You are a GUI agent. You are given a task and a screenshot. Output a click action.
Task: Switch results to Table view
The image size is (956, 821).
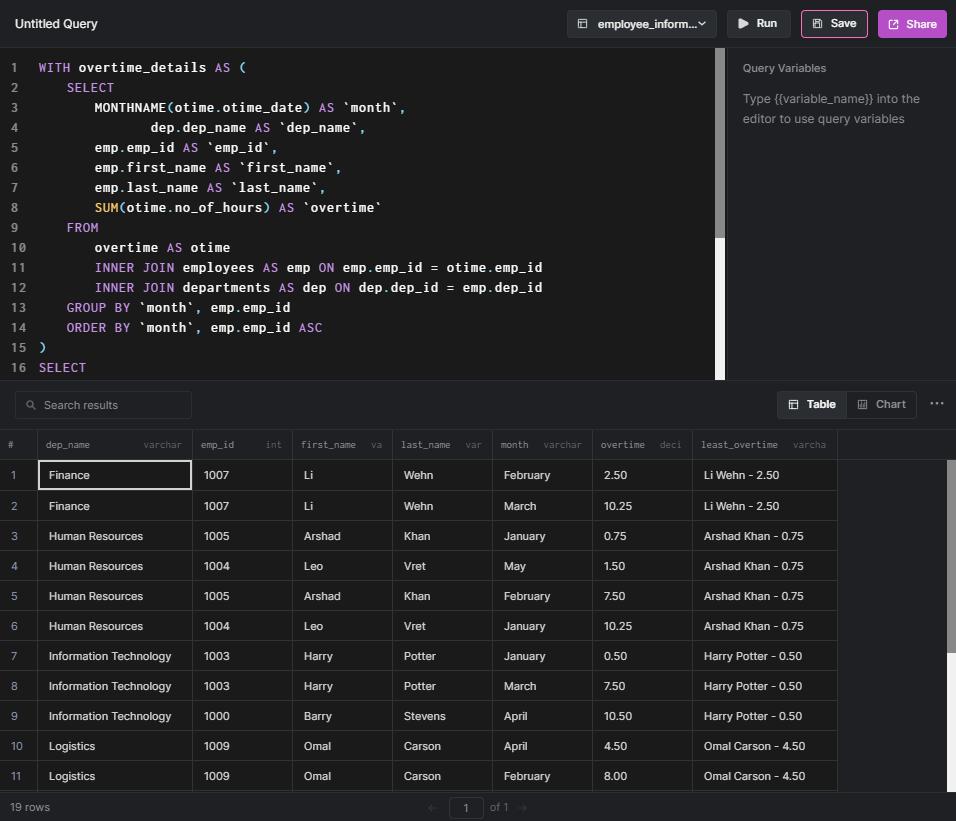[x=812, y=405]
